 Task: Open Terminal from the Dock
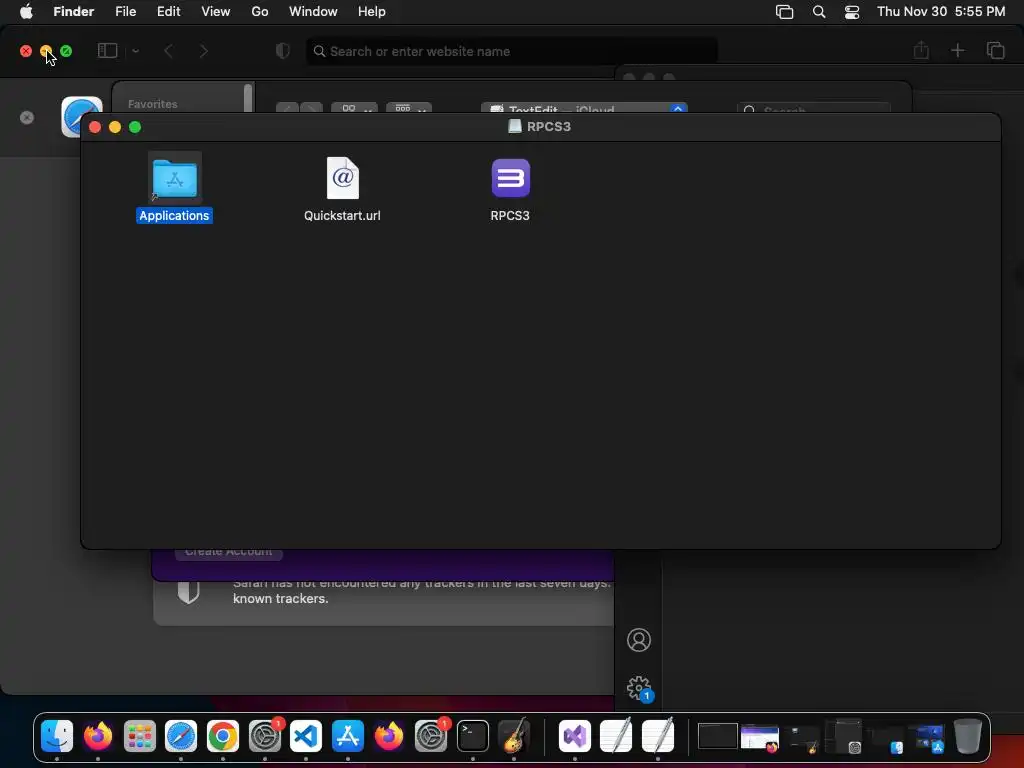[x=472, y=736]
